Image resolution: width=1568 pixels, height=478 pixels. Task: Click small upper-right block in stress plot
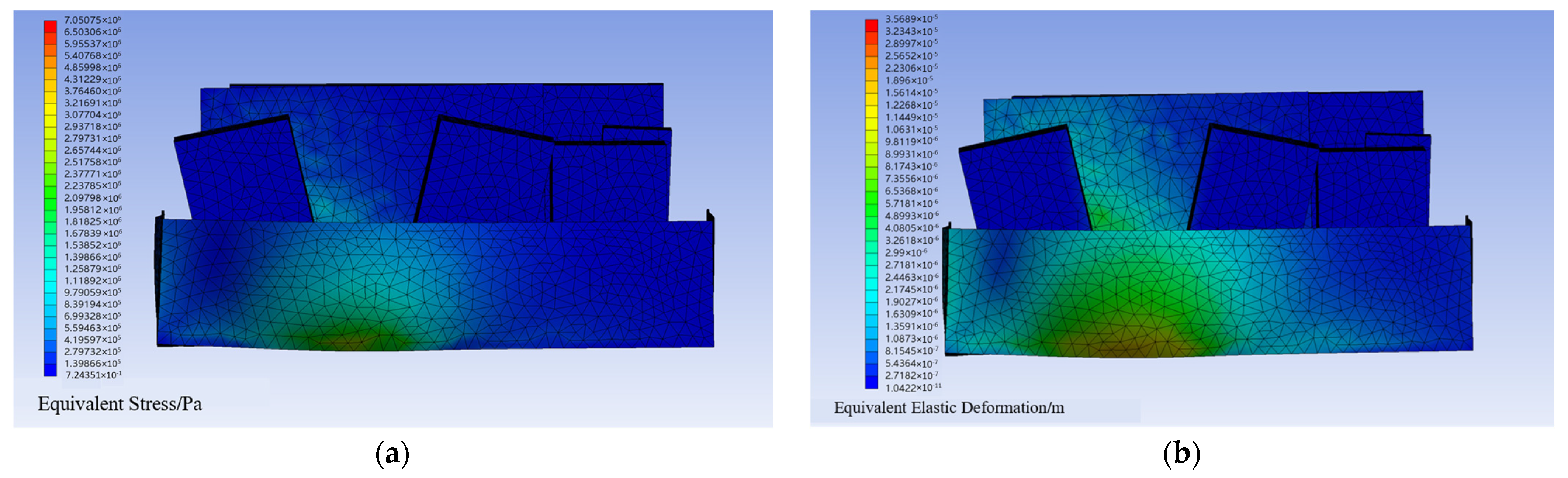pos(636,135)
